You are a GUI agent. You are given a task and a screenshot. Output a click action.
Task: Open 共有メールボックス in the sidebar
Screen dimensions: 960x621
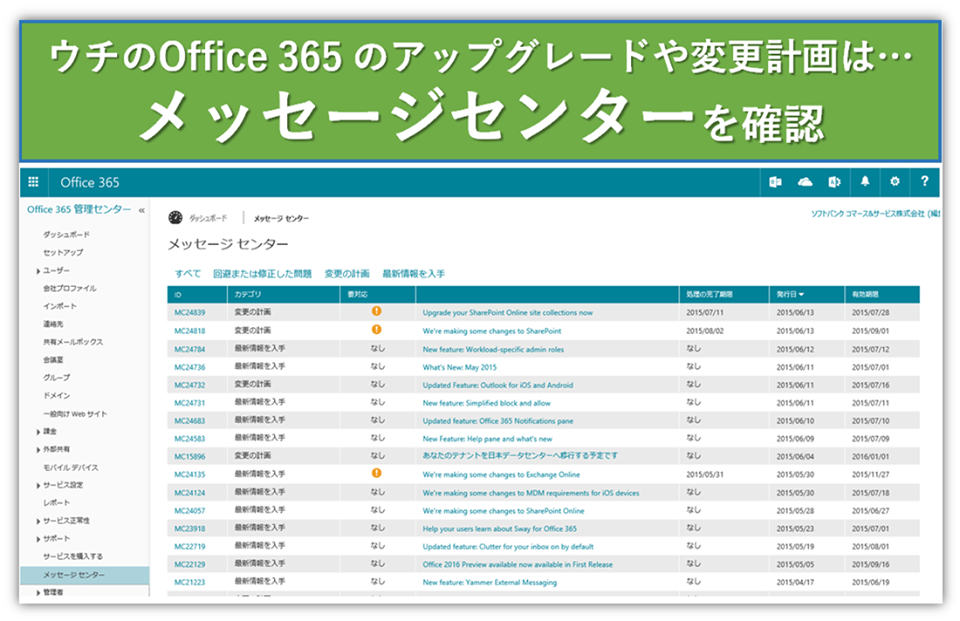pyautogui.click(x=73, y=342)
